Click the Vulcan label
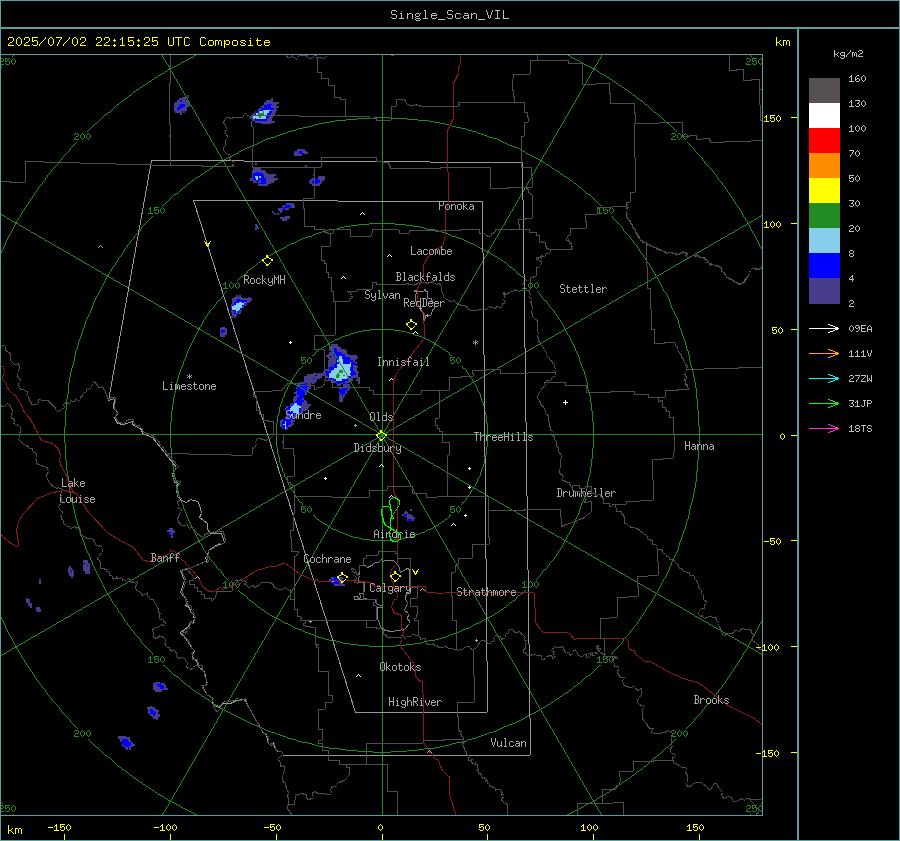The width and height of the screenshot is (900, 841). [x=508, y=743]
